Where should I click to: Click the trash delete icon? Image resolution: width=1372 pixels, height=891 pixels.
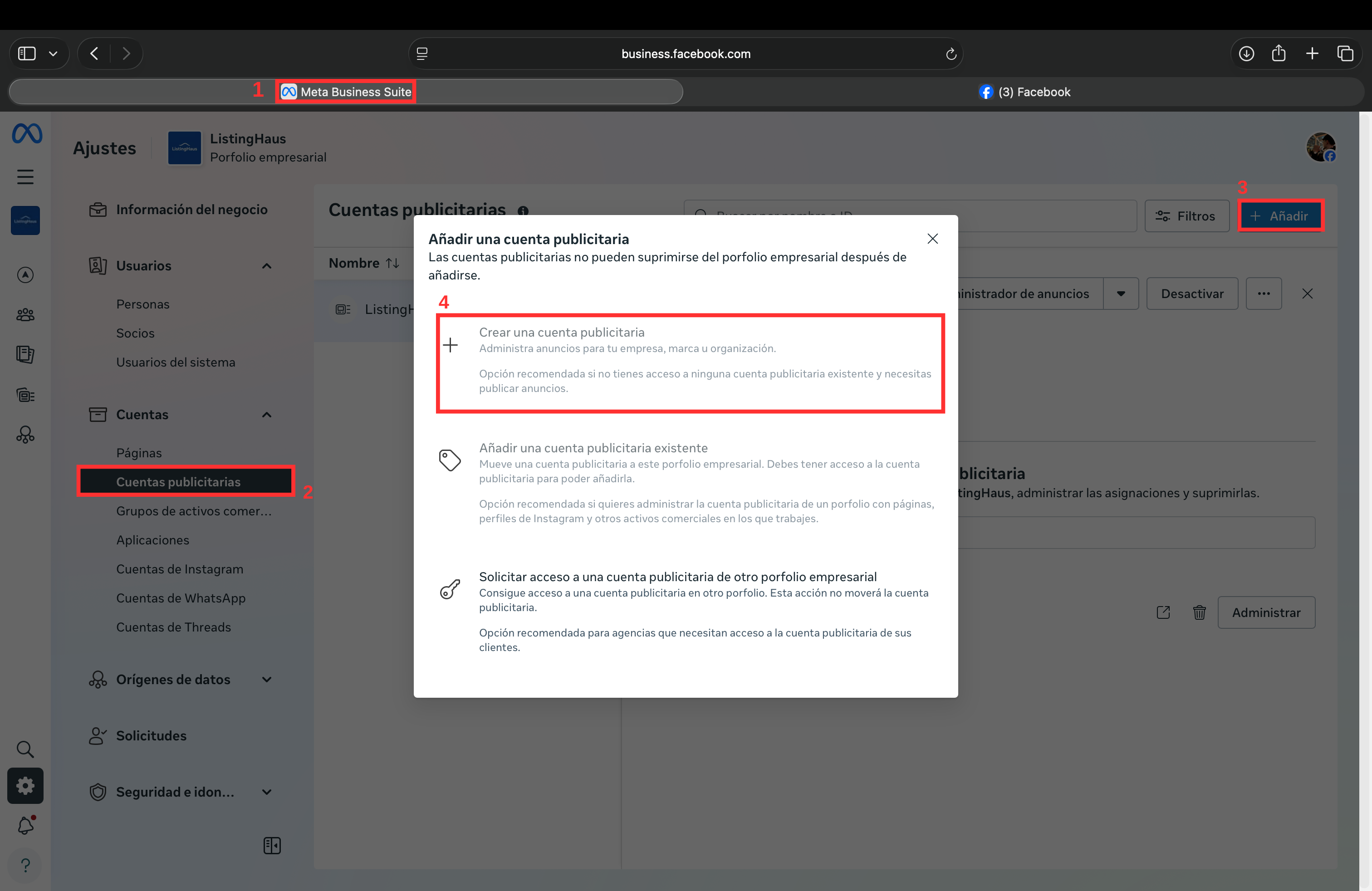coord(1199,612)
